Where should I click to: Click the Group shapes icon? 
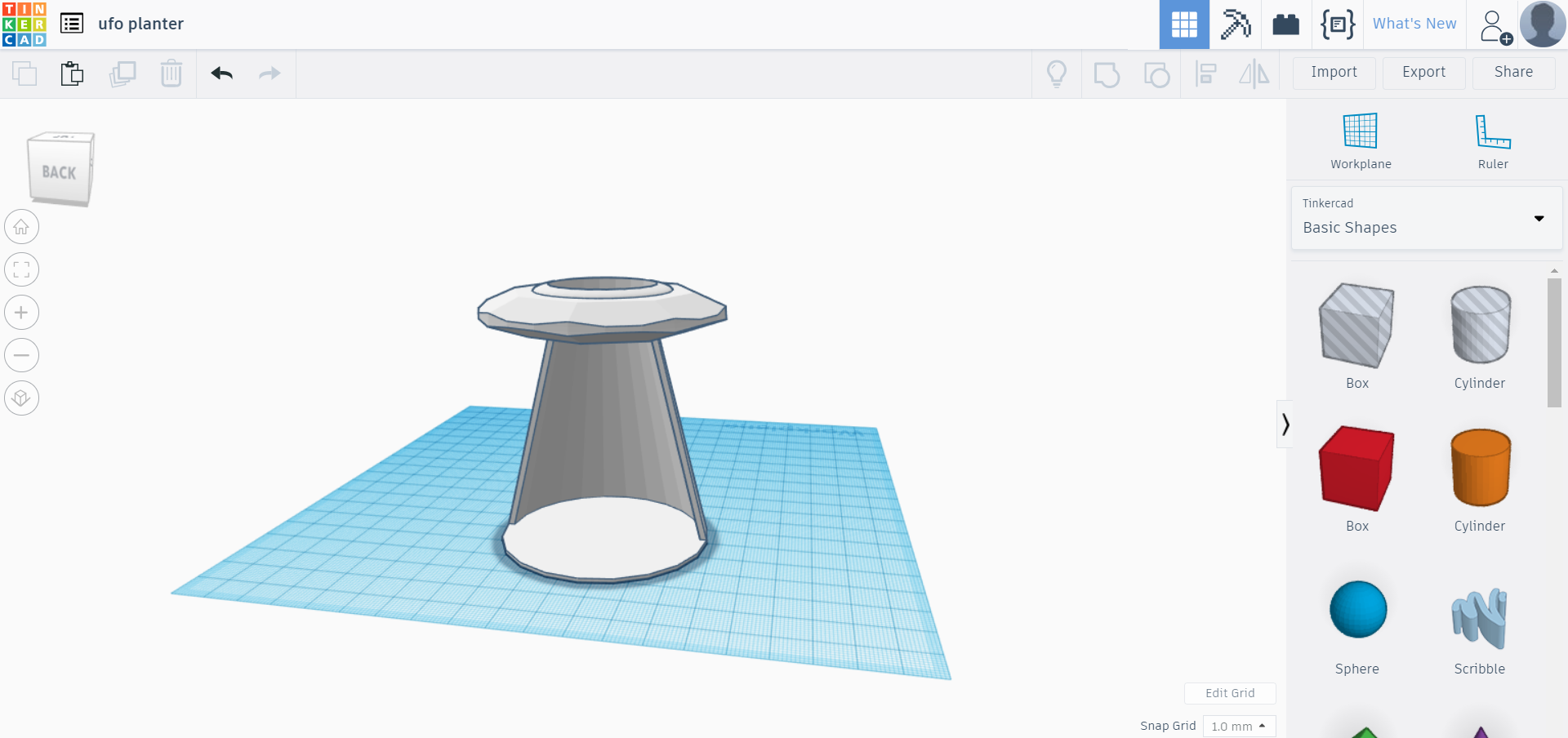point(1107,74)
